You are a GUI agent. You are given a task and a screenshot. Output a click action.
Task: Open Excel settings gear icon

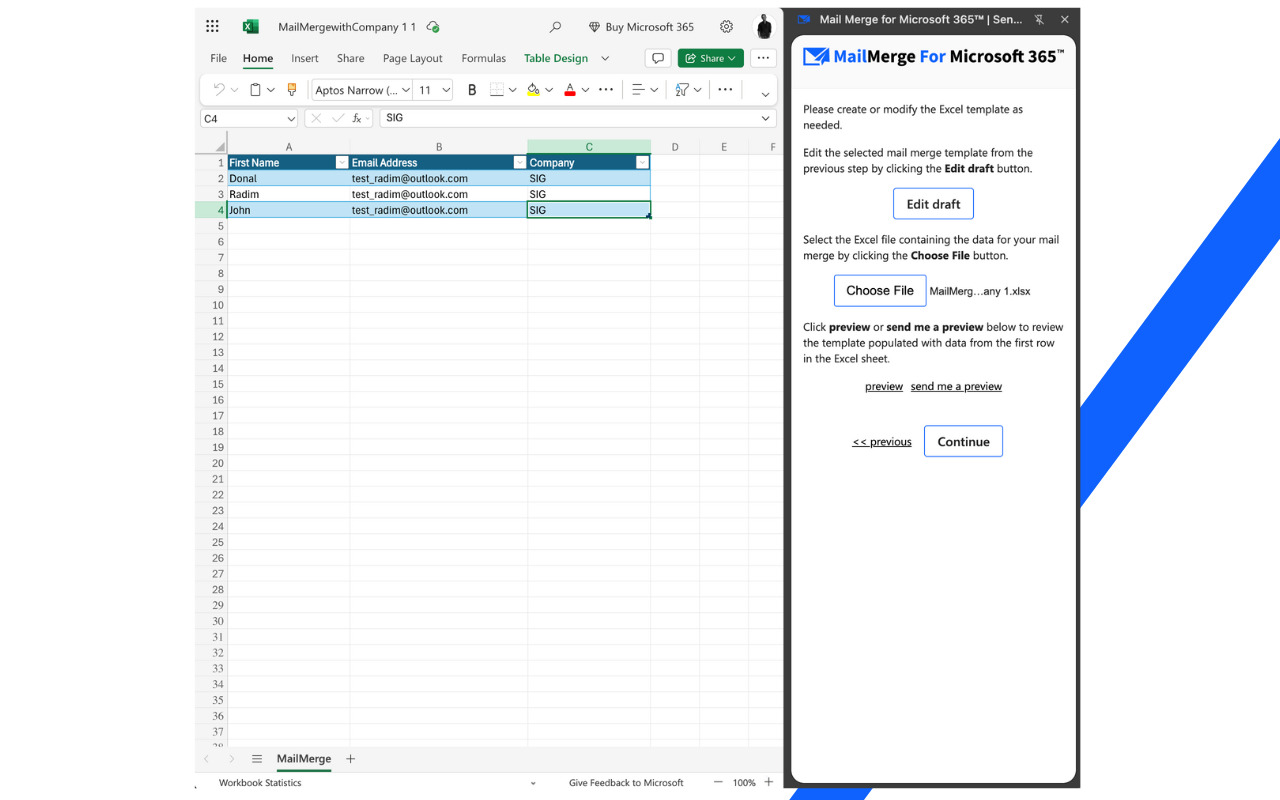pos(726,27)
